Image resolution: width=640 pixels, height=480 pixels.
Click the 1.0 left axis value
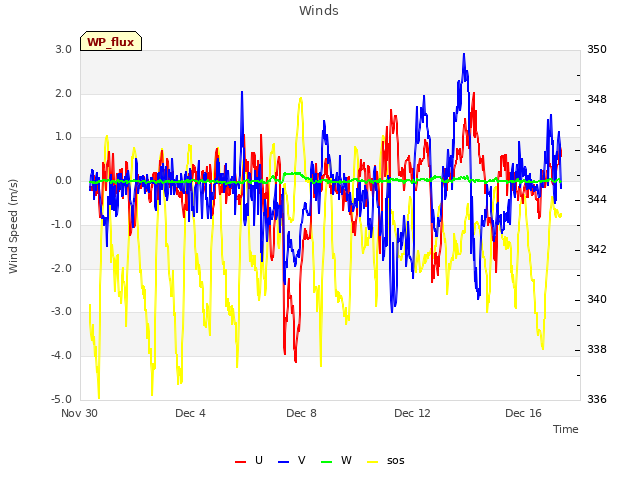(64, 137)
